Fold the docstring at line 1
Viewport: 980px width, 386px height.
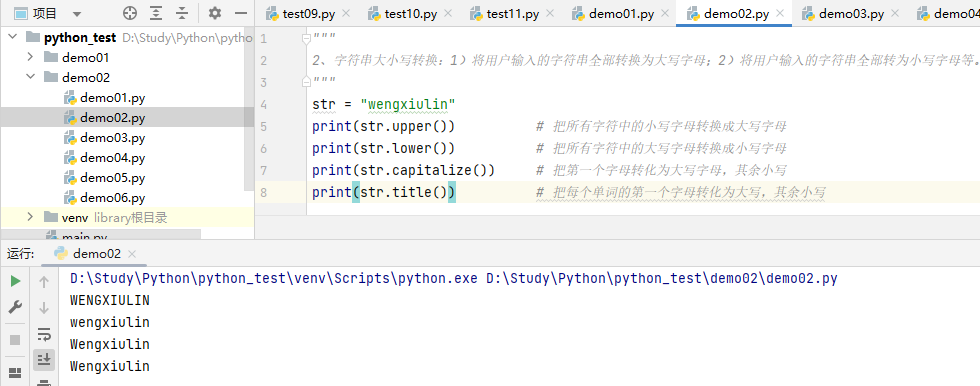click(306, 39)
